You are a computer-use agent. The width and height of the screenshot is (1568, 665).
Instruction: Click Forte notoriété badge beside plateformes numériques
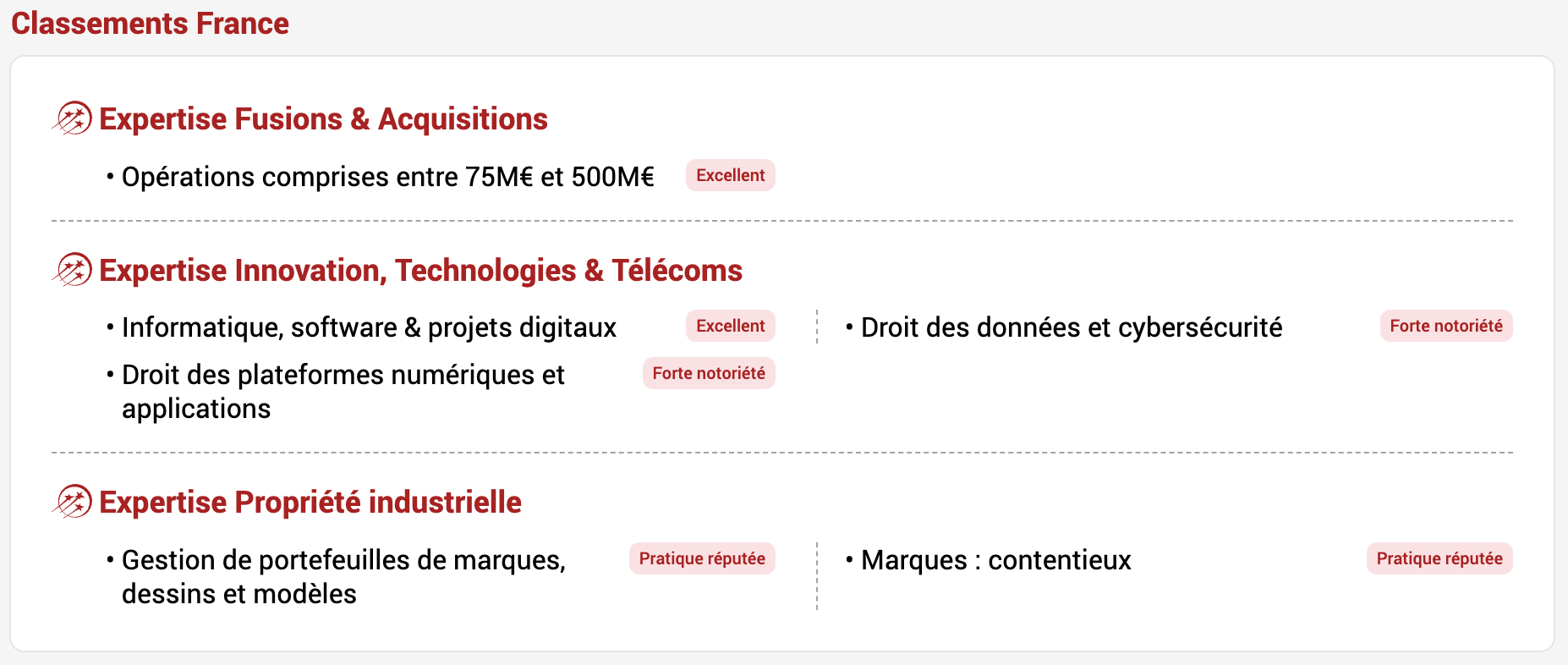[709, 373]
